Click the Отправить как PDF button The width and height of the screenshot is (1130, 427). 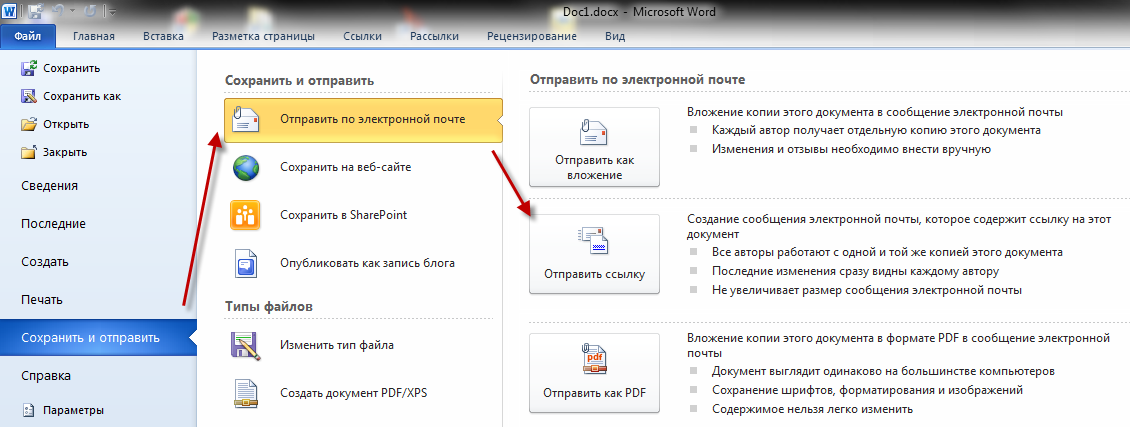595,373
